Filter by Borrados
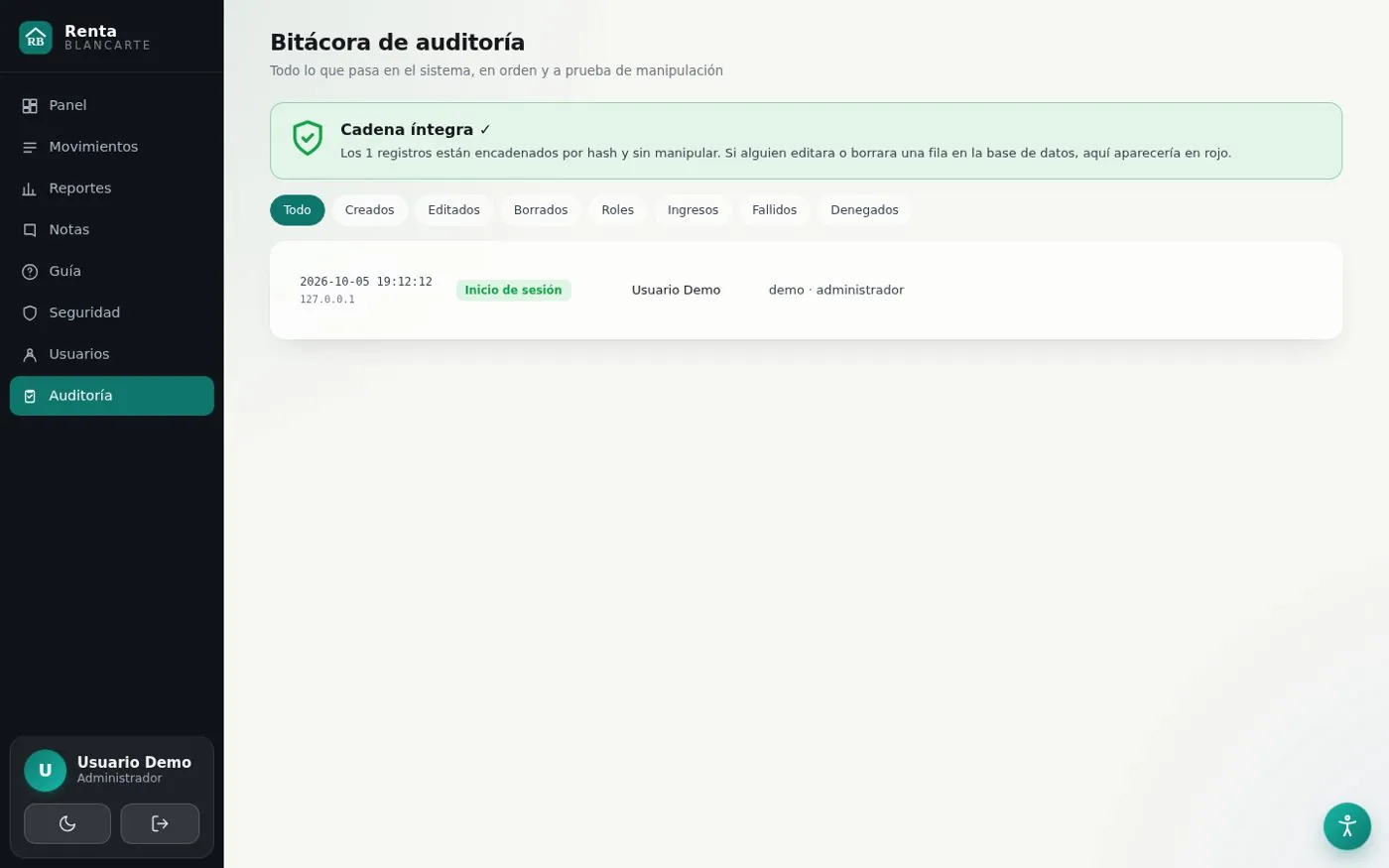This screenshot has width=1389, height=868. [x=541, y=210]
